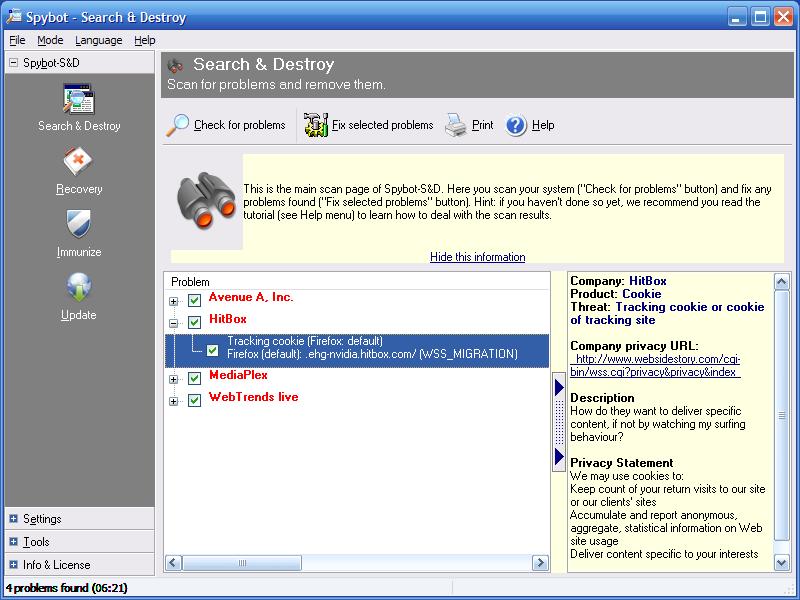Click the binoculars image in info panel
800x600 pixels.
206,201
